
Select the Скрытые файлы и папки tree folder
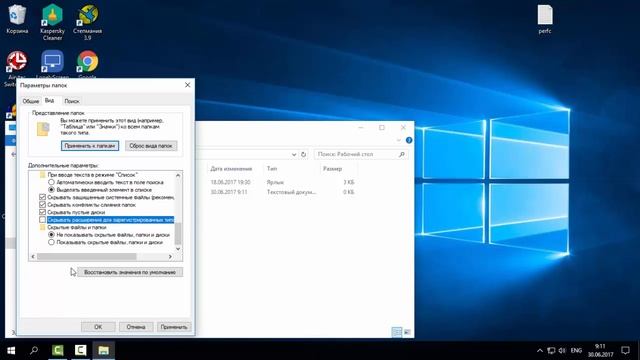pos(77,227)
